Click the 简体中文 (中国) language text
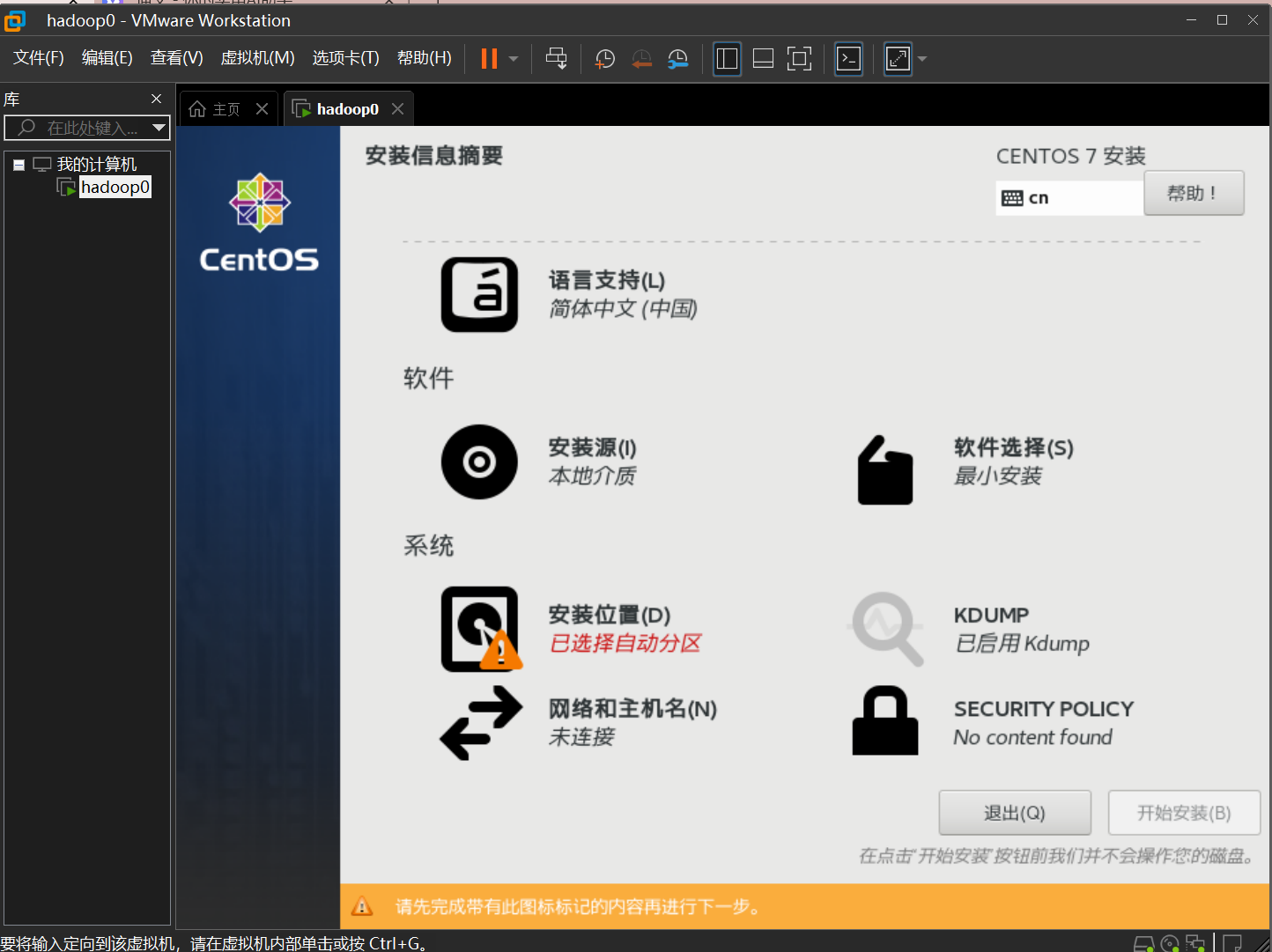This screenshot has height=952, width=1272. 624,309
